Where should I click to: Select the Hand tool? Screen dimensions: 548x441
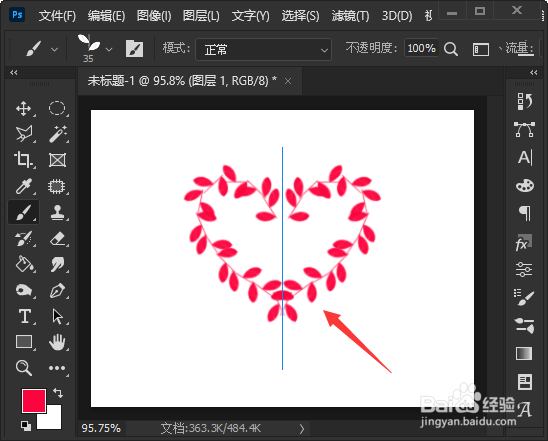(x=57, y=342)
